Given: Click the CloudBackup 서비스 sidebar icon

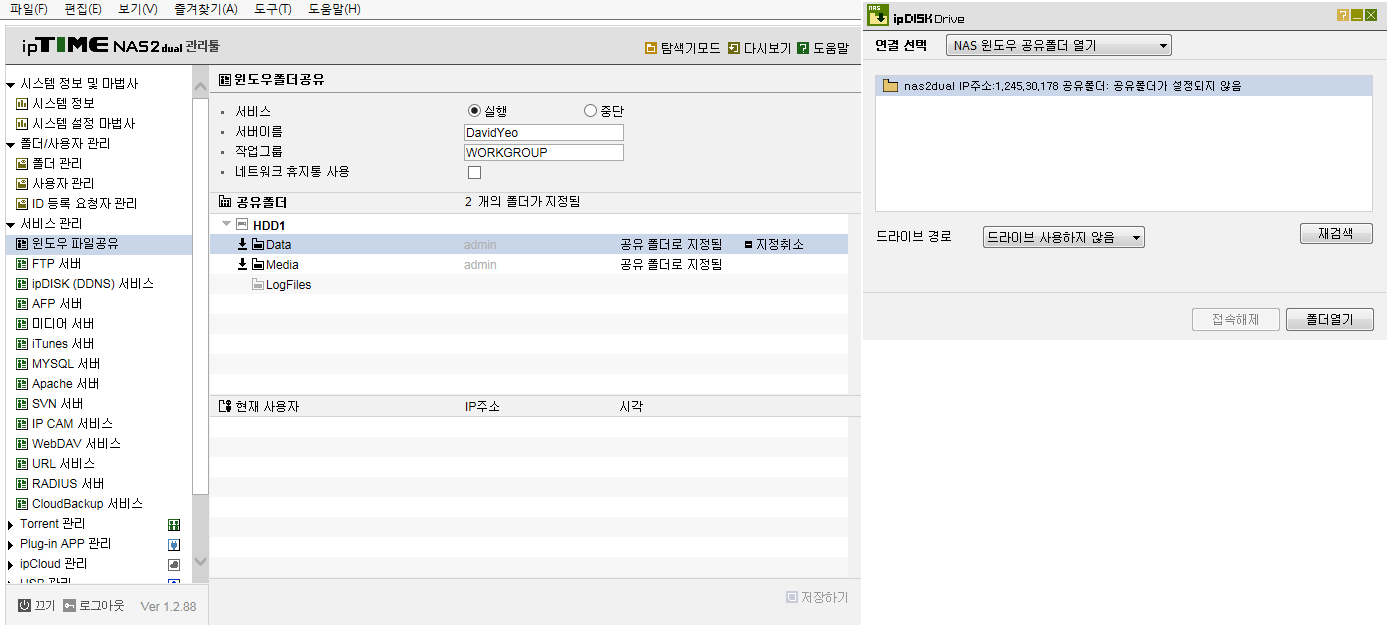Looking at the screenshot, I should click(22, 504).
